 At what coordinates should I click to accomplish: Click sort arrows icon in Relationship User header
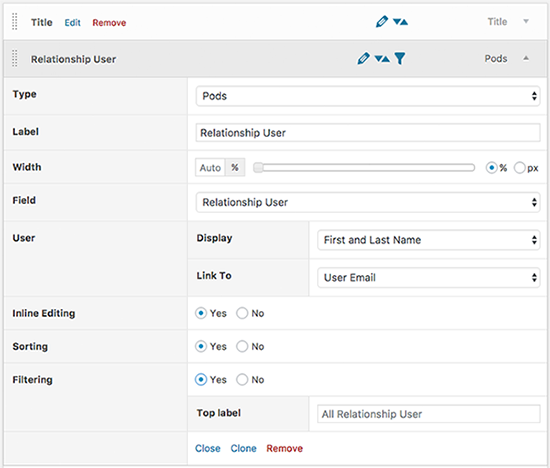click(382, 59)
